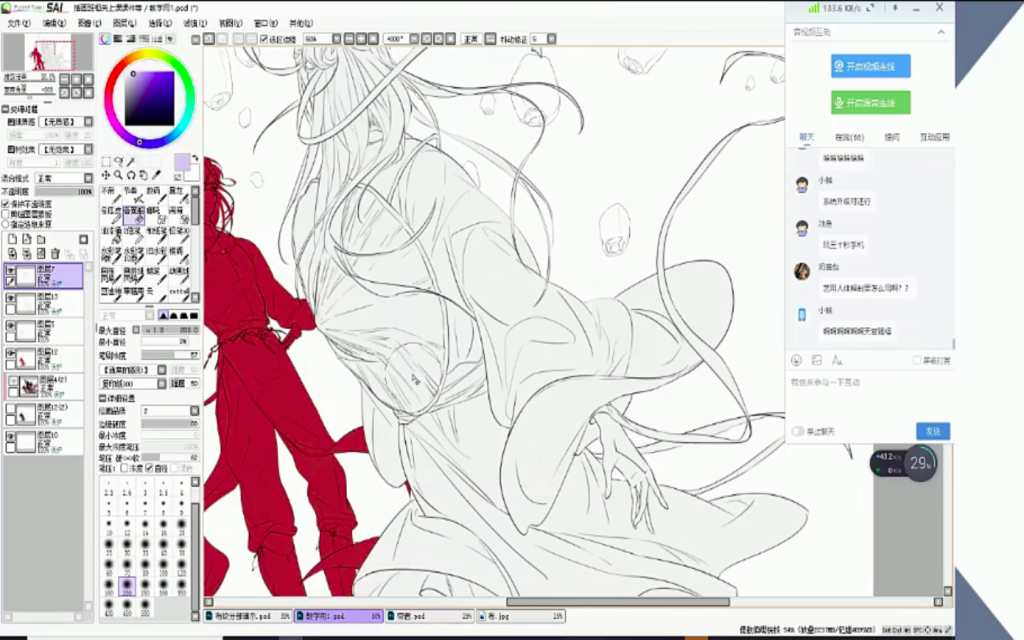1024x640 pixels.
Task: Open the 文件 menu
Action: coord(18,22)
